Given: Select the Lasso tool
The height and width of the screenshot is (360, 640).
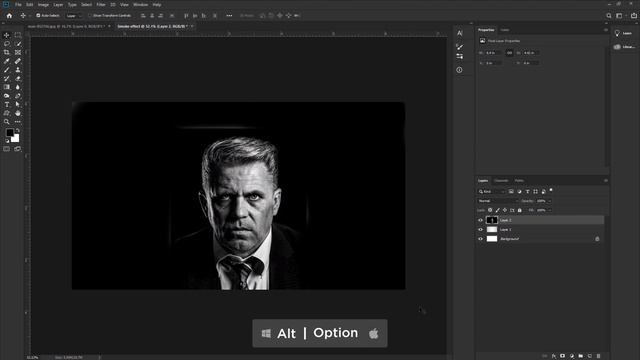Looking at the screenshot, I should pos(7,44).
